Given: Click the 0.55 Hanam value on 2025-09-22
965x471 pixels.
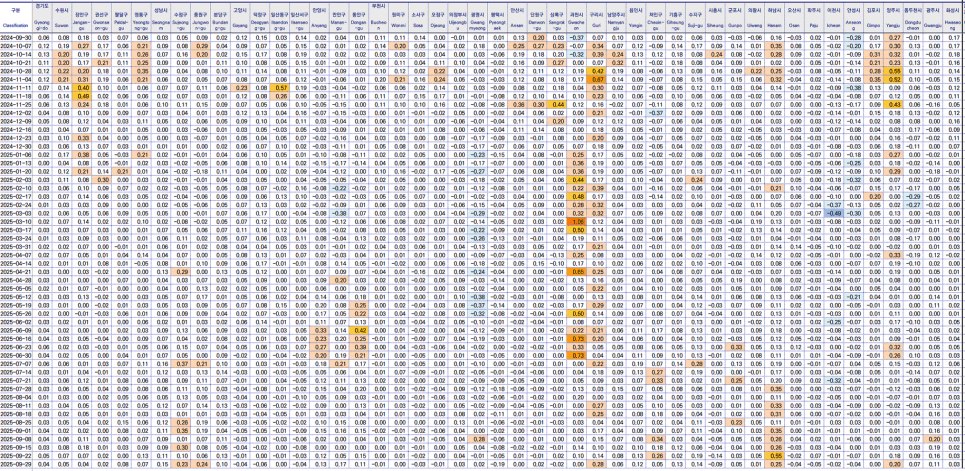Looking at the screenshot, I should pyautogui.click(x=775, y=455).
